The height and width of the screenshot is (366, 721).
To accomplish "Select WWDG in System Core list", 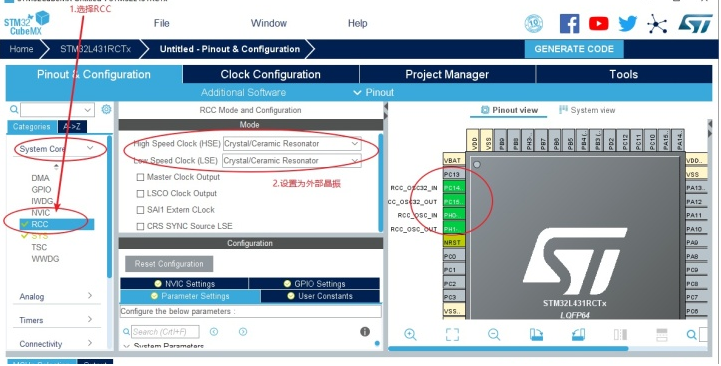I will [x=45, y=259].
